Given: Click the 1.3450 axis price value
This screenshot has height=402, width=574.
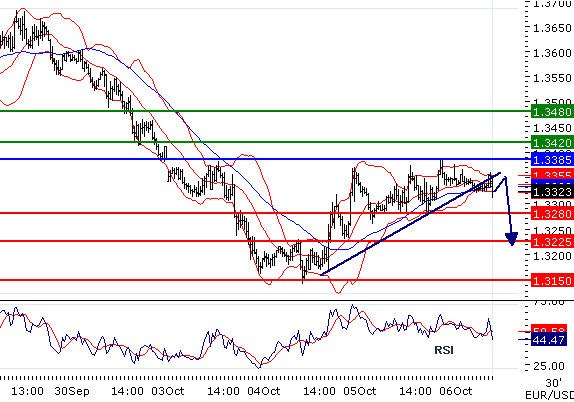Looking at the screenshot, I should coord(552,128).
